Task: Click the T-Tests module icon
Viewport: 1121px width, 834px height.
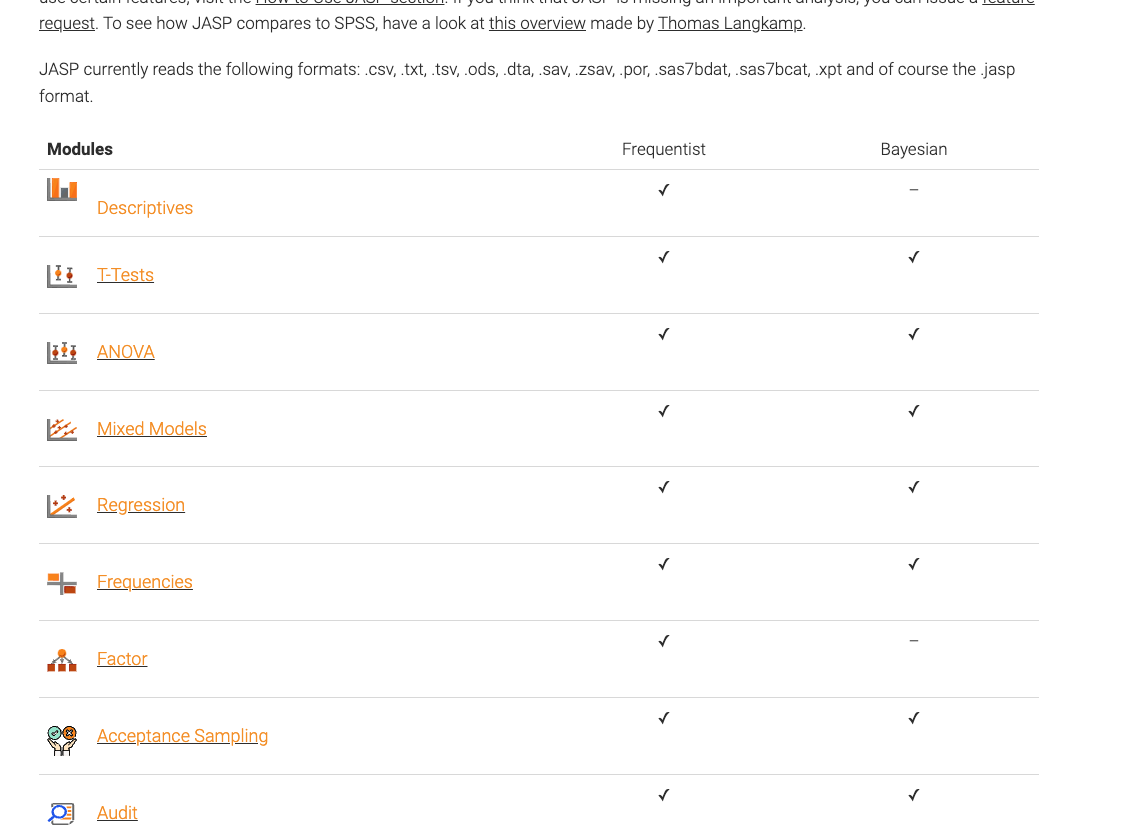Action: [x=62, y=275]
